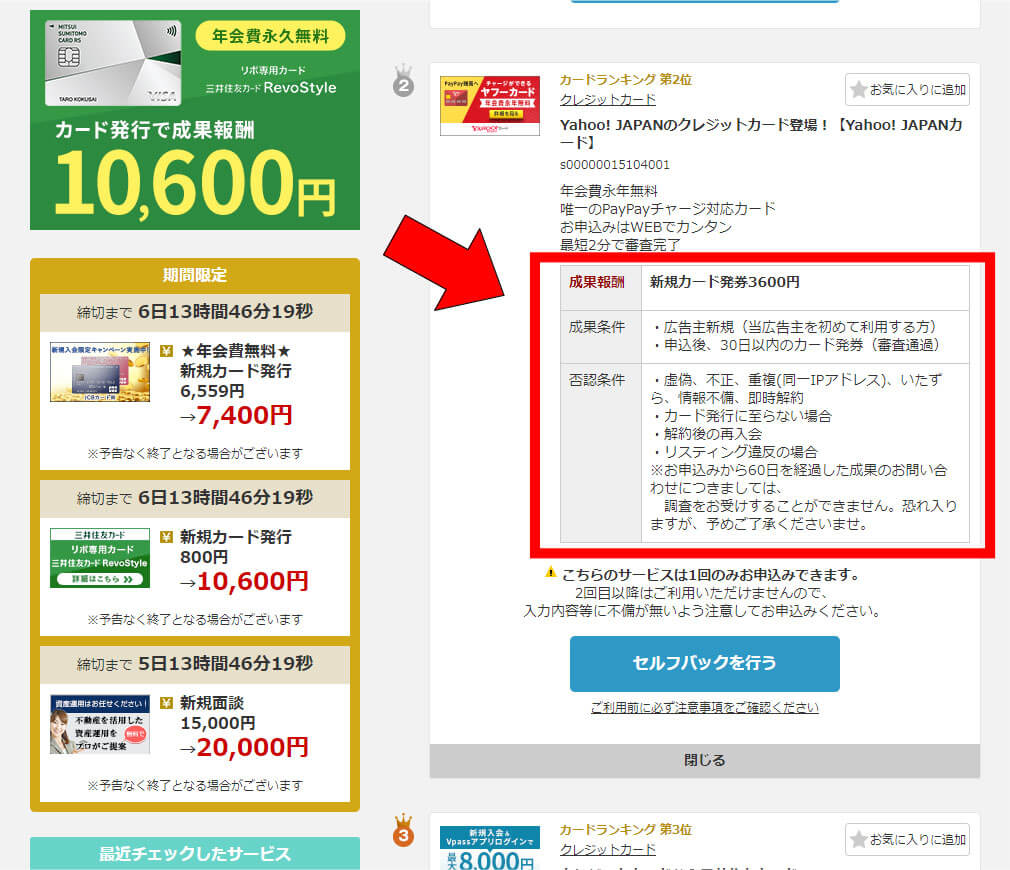The width and height of the screenshot is (1010, 870).
Task: Add Yahoo card to favorites (お気に入りに追加)
Action: [907, 90]
